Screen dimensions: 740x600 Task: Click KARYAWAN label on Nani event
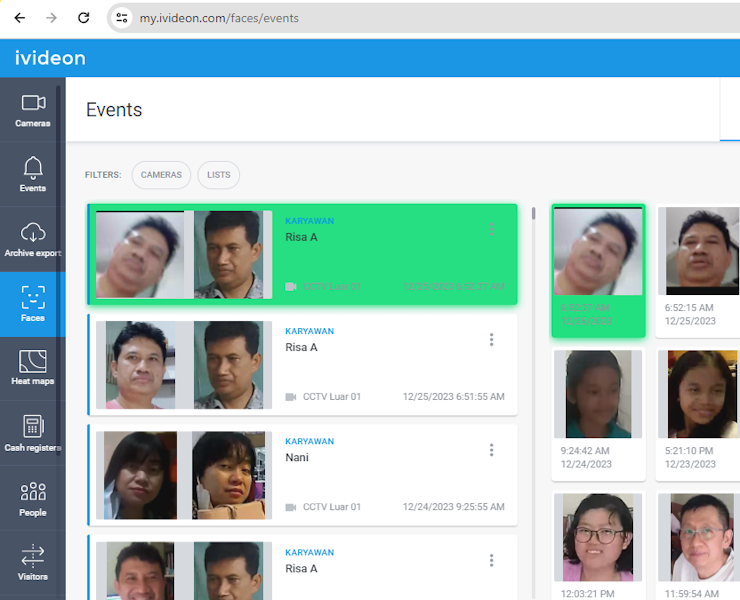[310, 441]
